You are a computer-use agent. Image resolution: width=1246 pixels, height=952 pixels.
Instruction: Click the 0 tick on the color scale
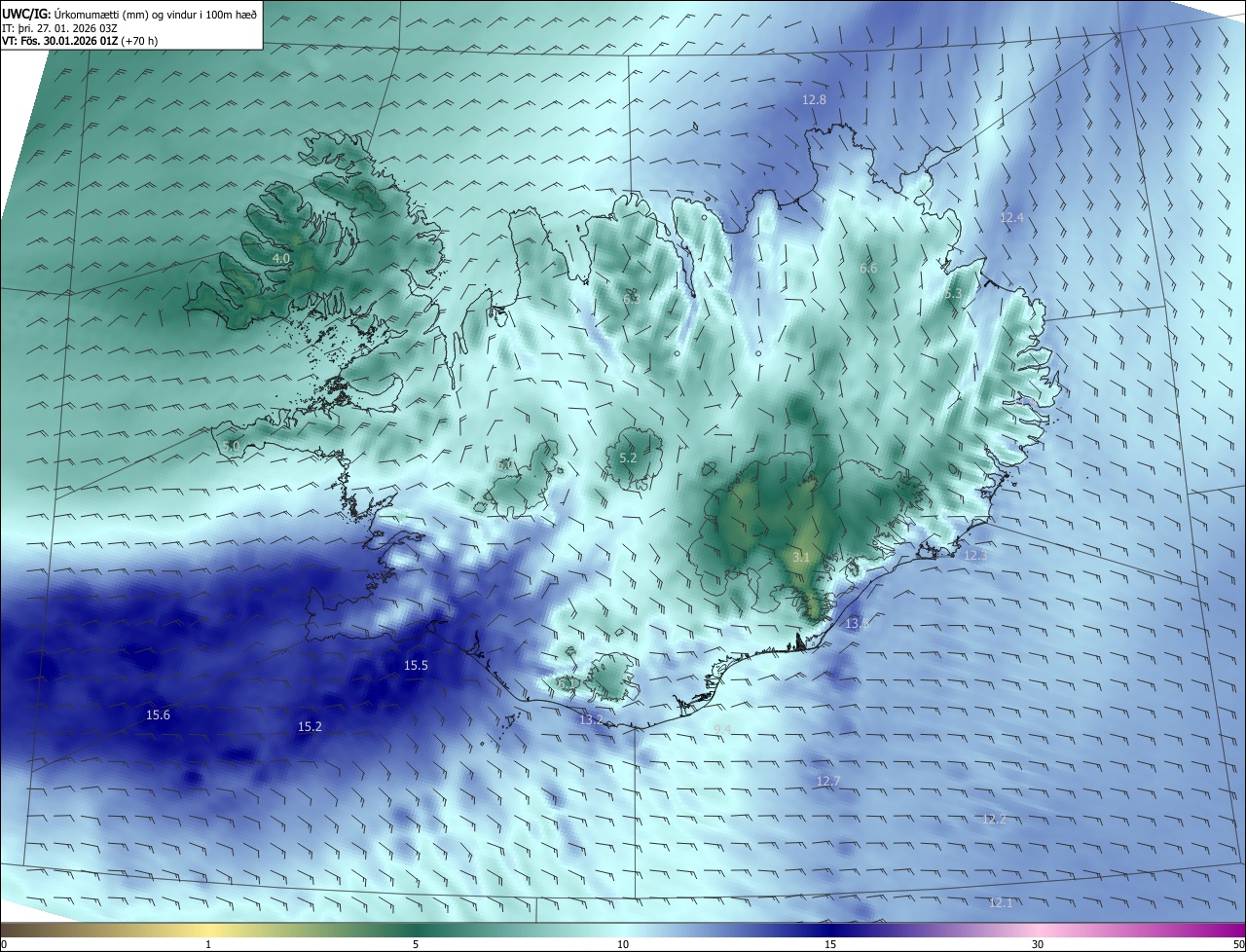tap(3, 944)
